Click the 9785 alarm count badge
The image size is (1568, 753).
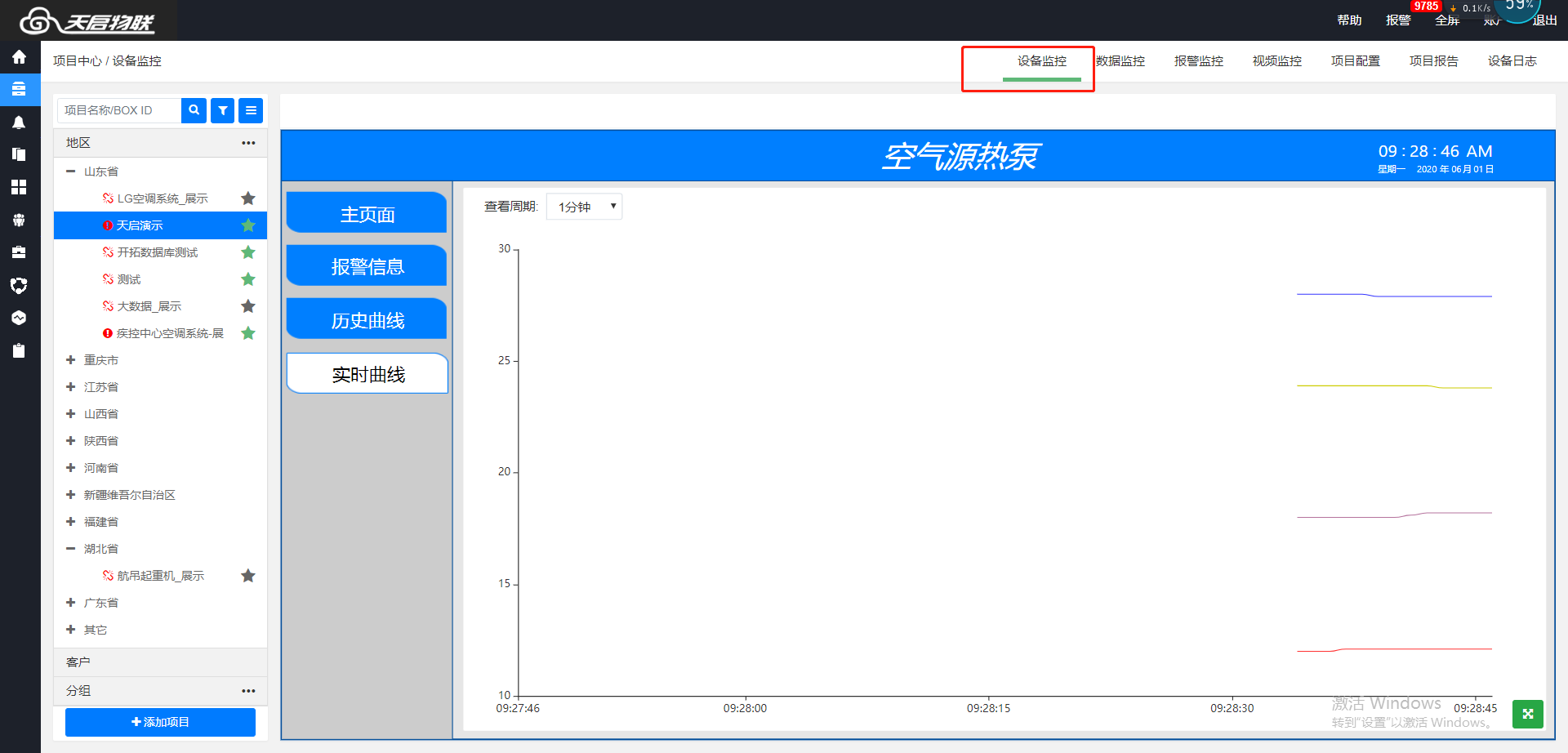[1426, 6]
